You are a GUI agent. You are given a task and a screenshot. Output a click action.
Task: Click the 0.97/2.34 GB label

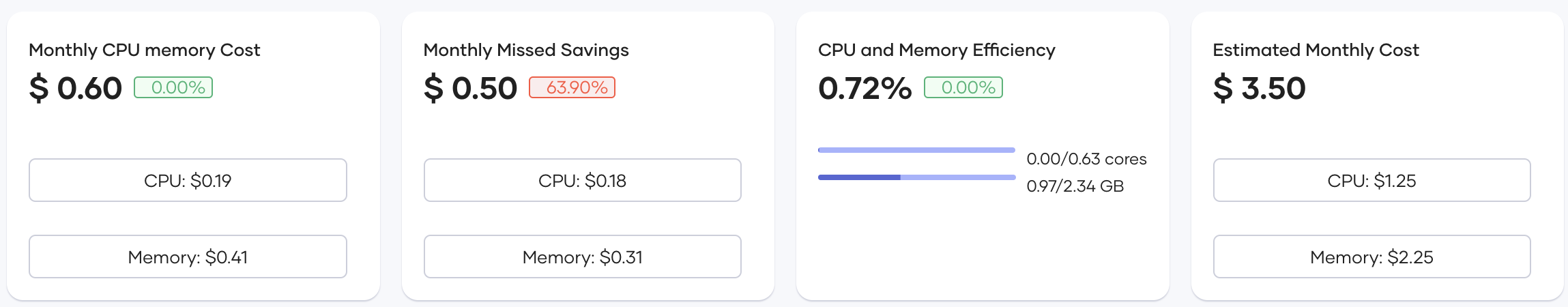[1075, 186]
